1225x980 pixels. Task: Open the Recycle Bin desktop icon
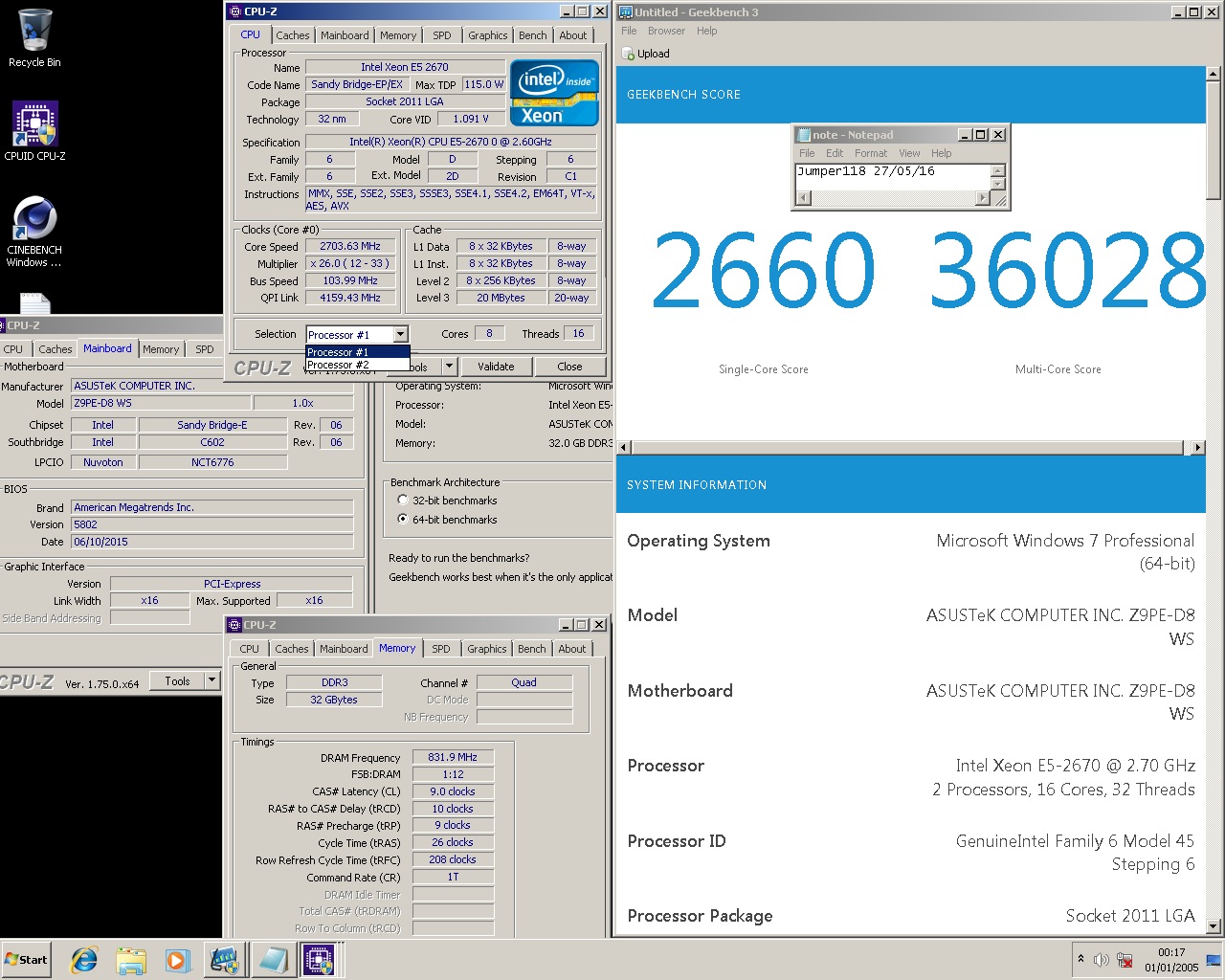click(34, 39)
